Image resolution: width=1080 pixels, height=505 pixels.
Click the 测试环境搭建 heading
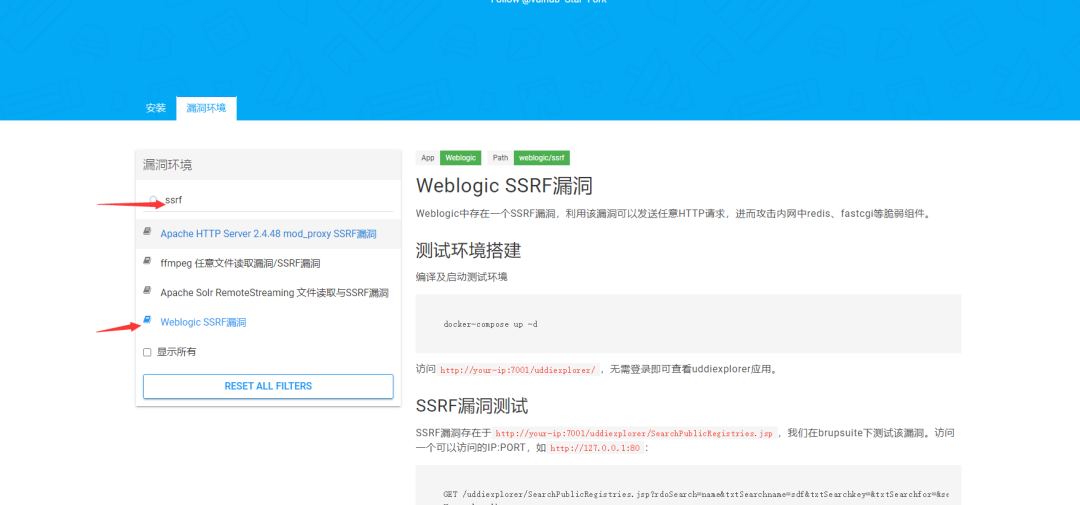pos(468,250)
